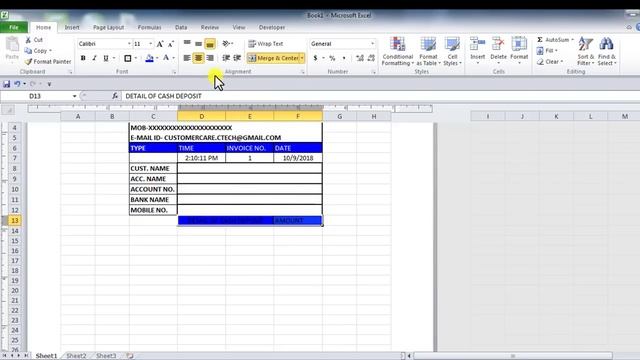
Task: Toggle Top Align
Action: [187, 44]
